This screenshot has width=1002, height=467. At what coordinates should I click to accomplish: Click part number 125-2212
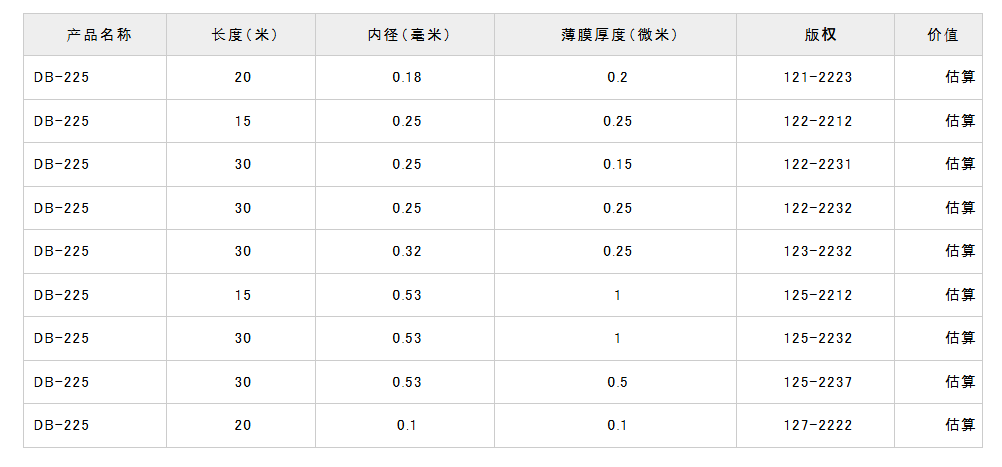[818, 295]
